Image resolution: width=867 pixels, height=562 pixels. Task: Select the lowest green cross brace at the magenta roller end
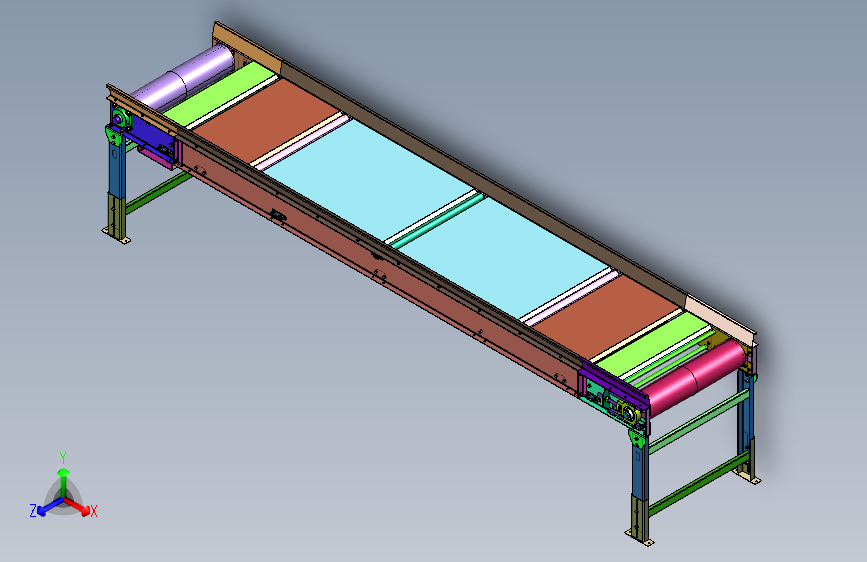[x=698, y=485]
